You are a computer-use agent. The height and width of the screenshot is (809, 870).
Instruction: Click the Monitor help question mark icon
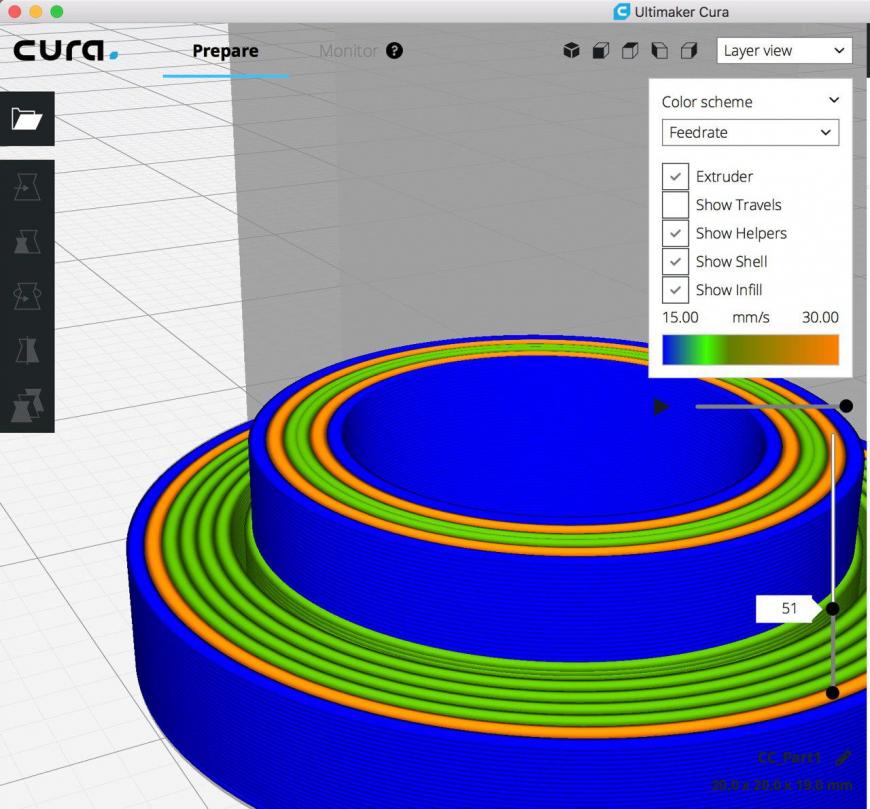click(394, 50)
